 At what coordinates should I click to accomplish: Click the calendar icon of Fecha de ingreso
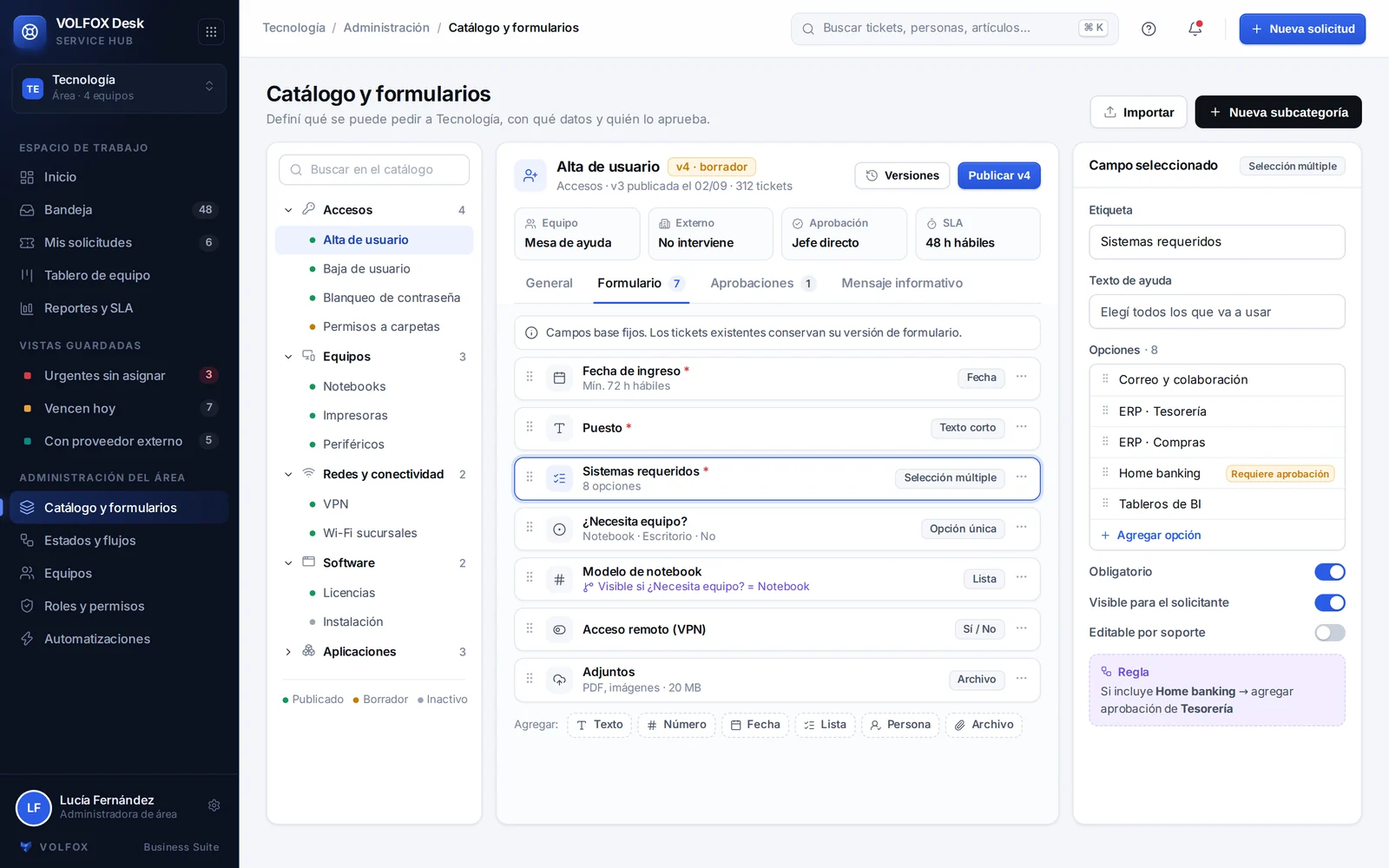point(560,378)
